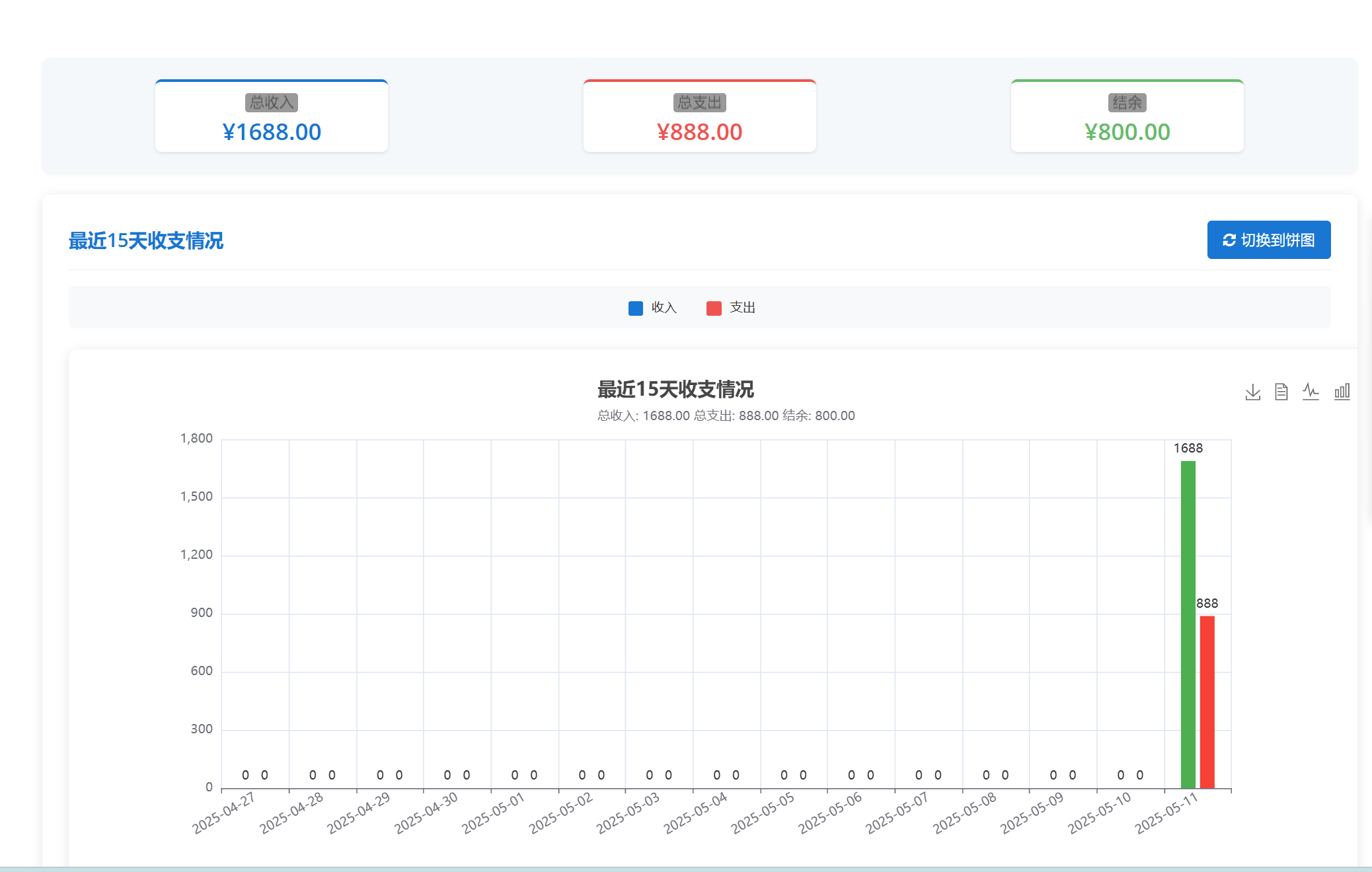Click the 2025-04-27 x-axis date label
This screenshot has height=872, width=1372.
tap(223, 814)
